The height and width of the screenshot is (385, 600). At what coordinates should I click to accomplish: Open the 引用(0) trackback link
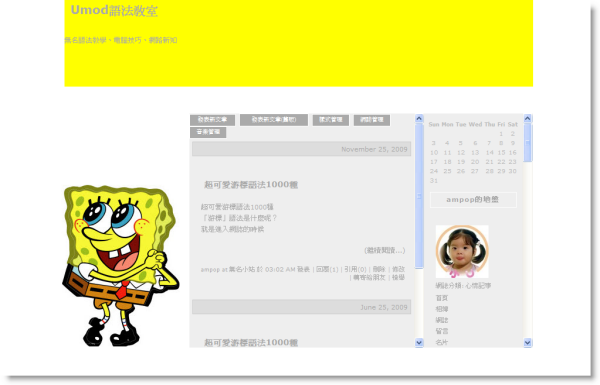(355, 269)
